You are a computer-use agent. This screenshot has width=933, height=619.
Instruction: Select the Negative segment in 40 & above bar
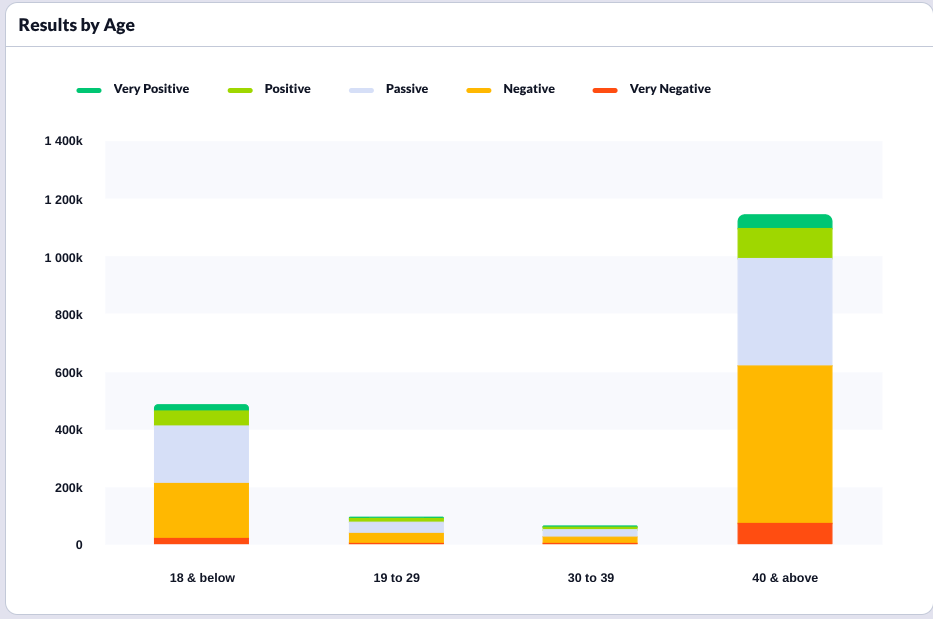[x=785, y=443]
